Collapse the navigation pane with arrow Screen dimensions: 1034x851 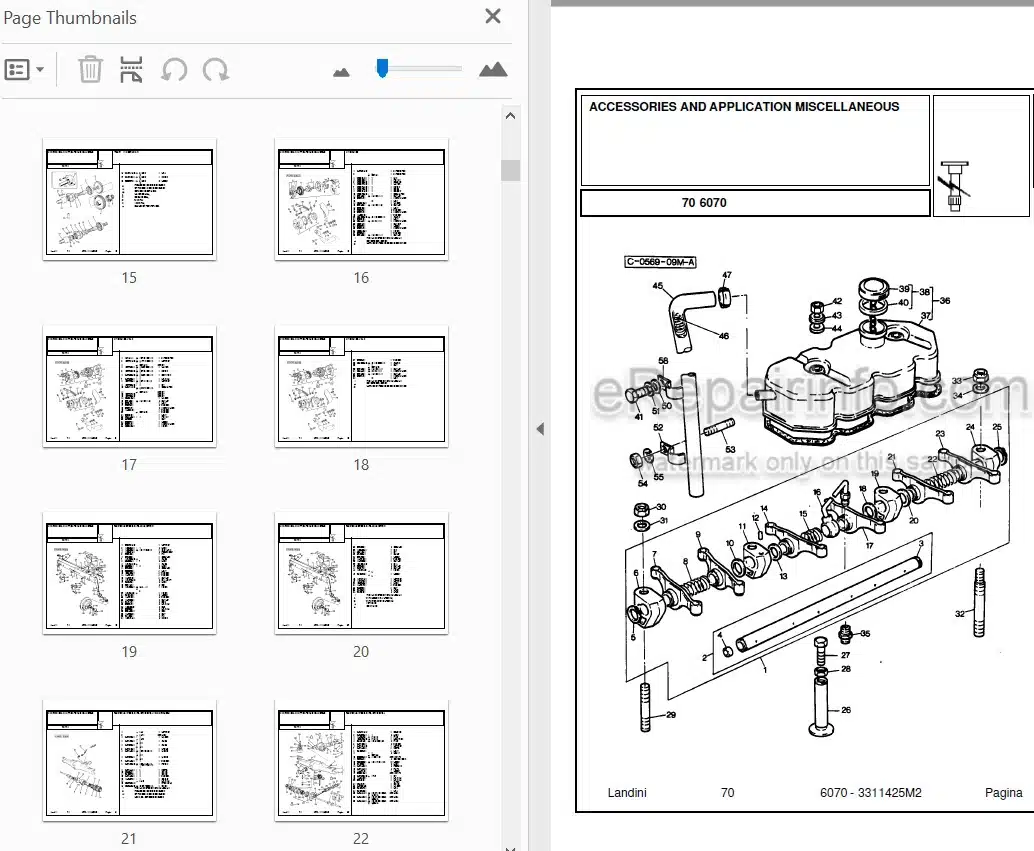[540, 429]
